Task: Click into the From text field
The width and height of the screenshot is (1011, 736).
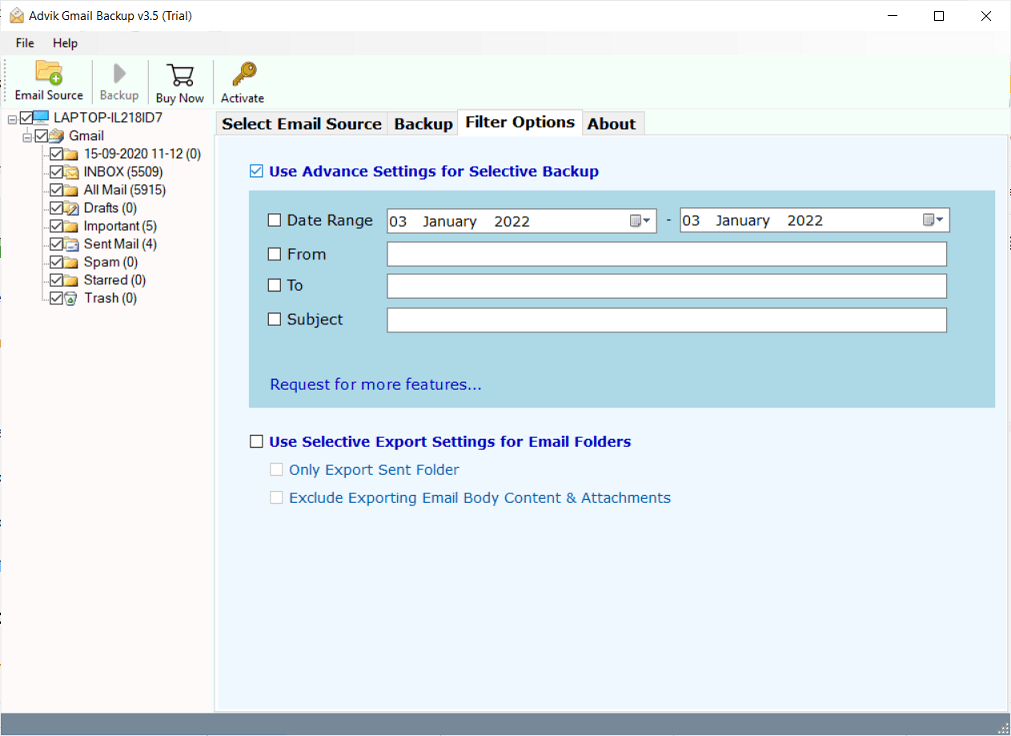Action: (667, 254)
